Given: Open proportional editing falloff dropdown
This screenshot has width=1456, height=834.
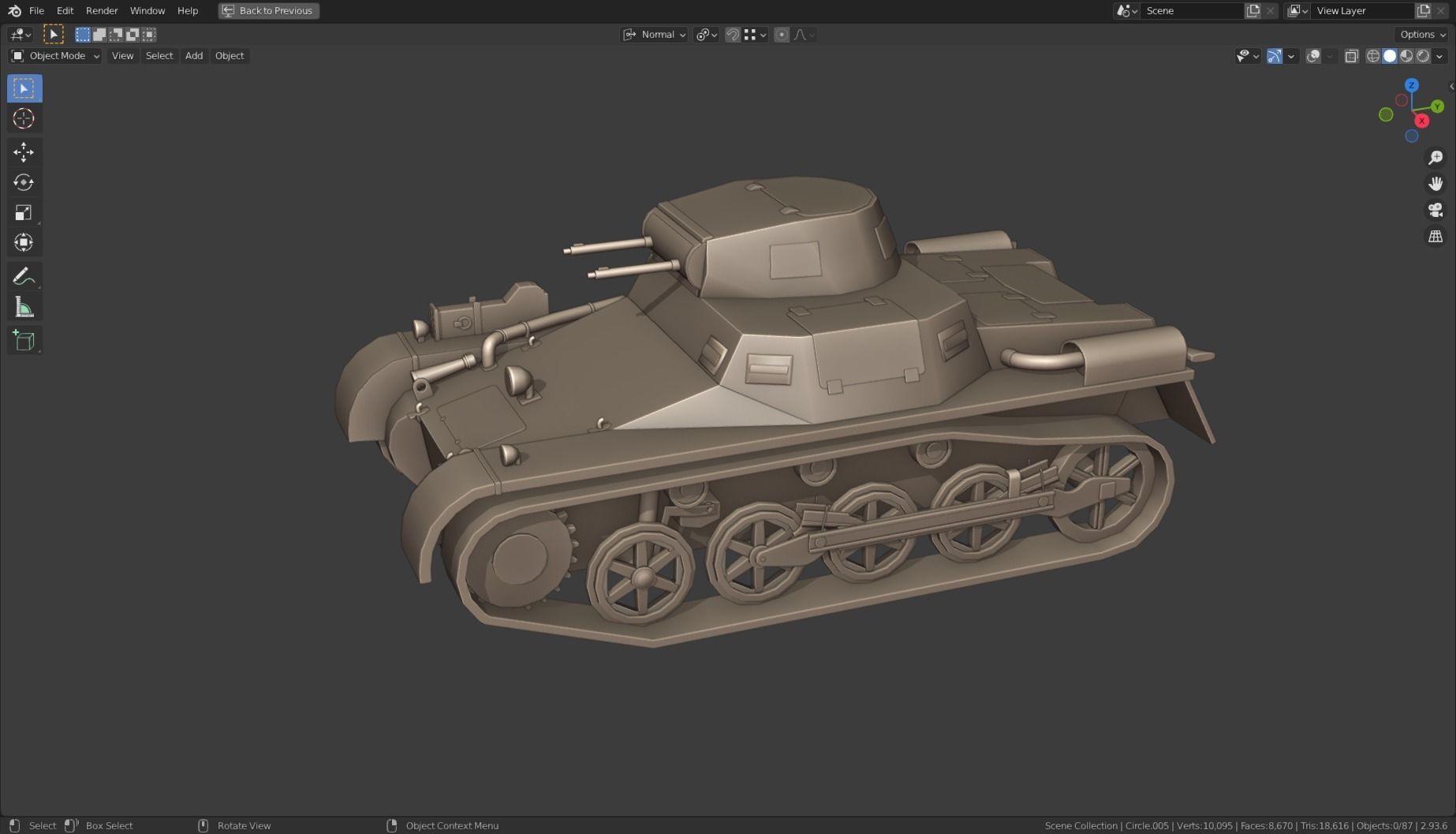Looking at the screenshot, I should [805, 34].
